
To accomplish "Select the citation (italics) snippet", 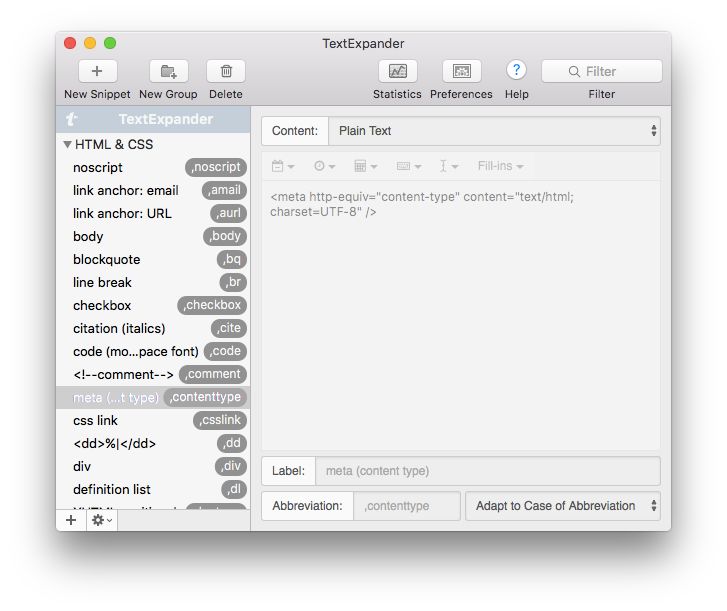I will [153, 328].
